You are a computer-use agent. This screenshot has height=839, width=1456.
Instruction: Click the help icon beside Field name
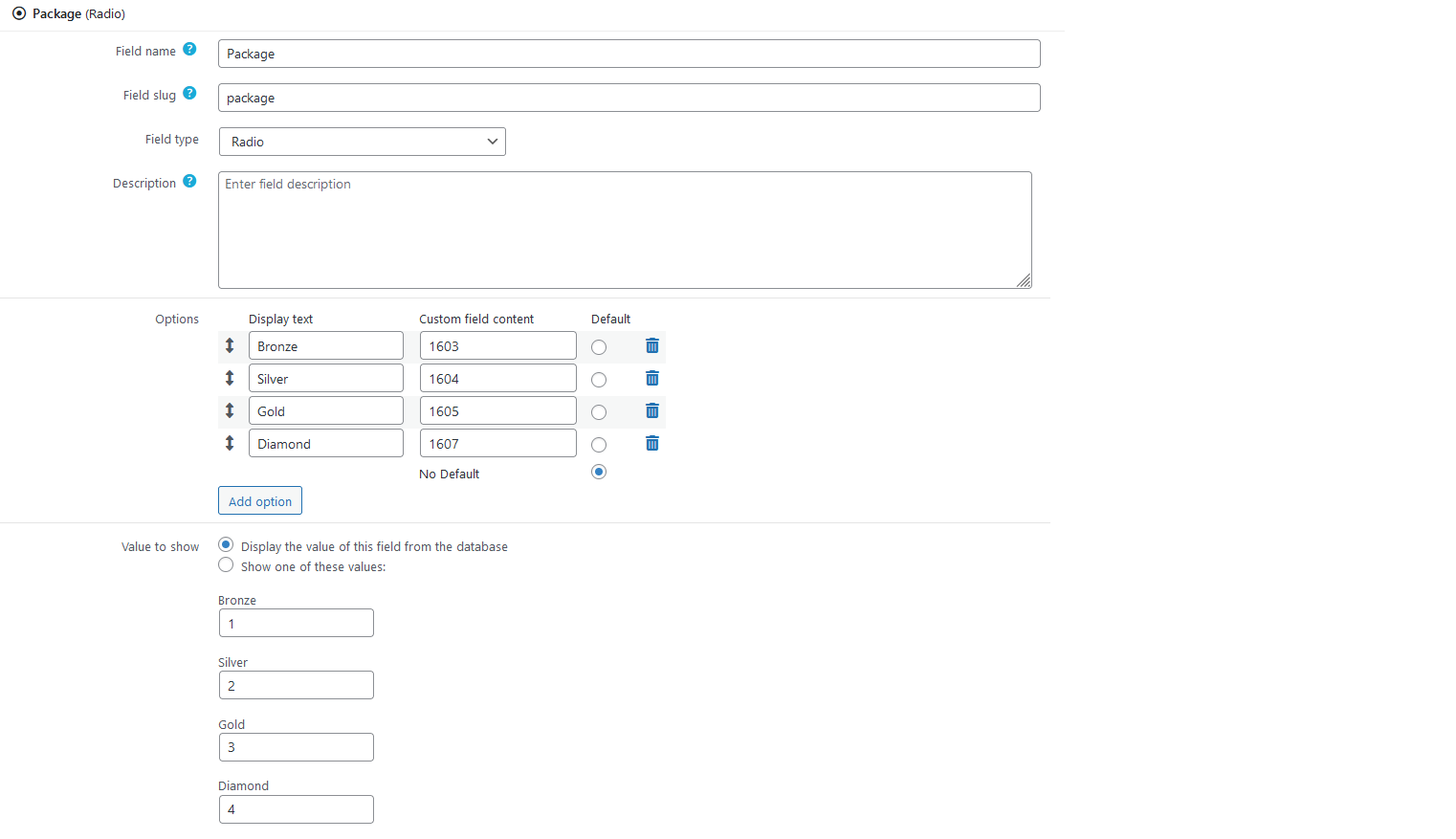[x=189, y=49]
